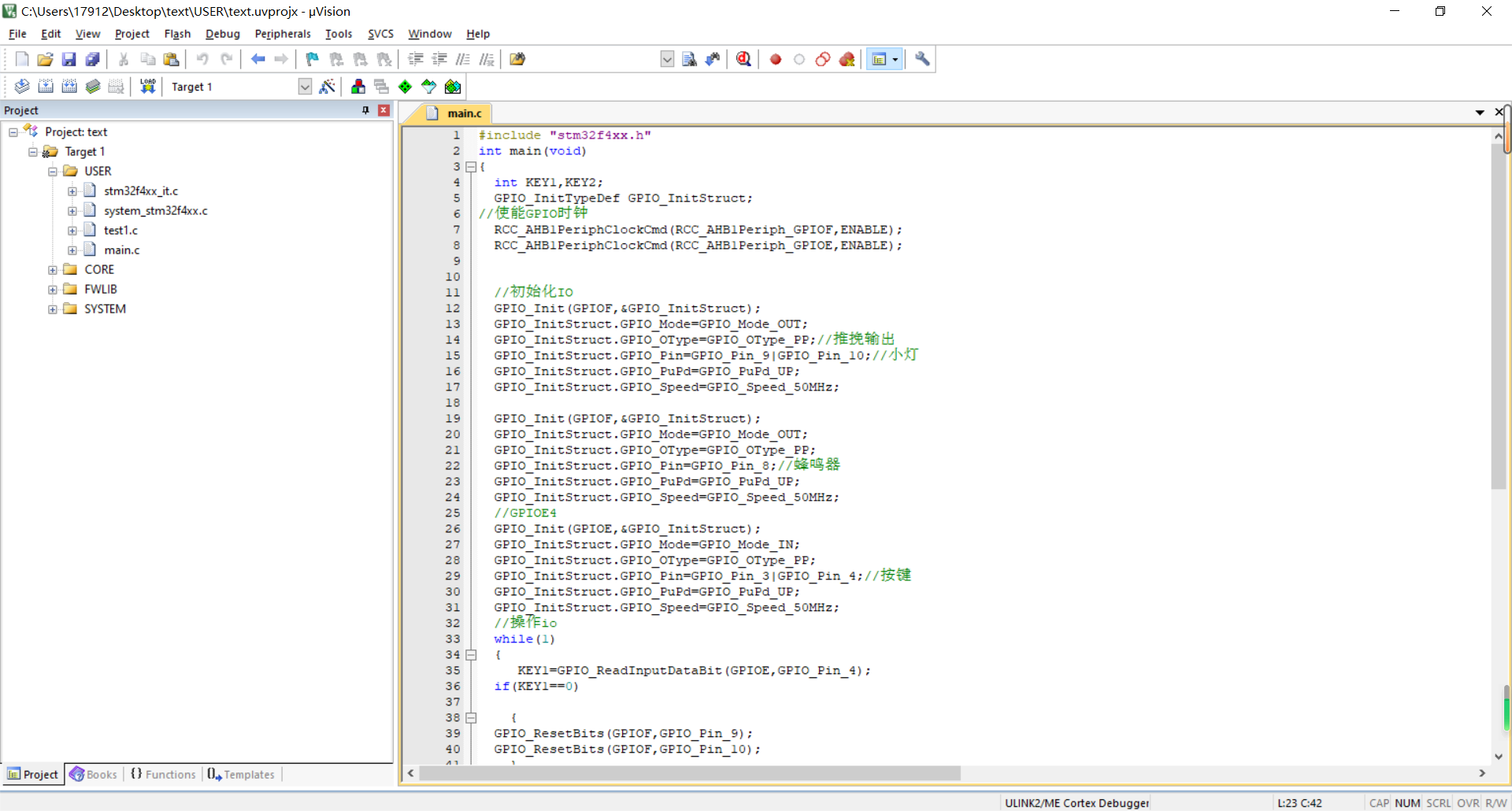Fold the main function block at line 3

tap(471, 167)
